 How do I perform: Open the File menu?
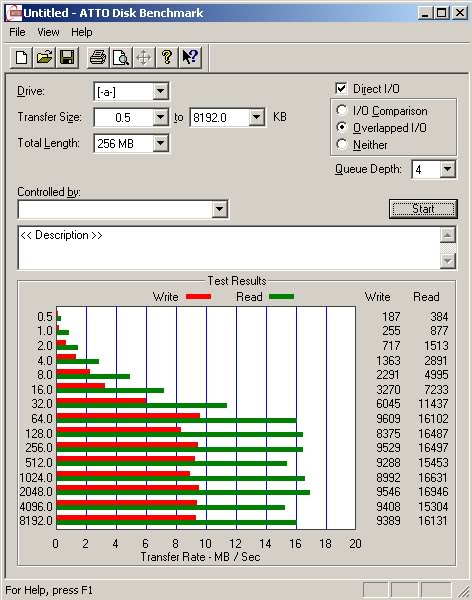pos(17,32)
